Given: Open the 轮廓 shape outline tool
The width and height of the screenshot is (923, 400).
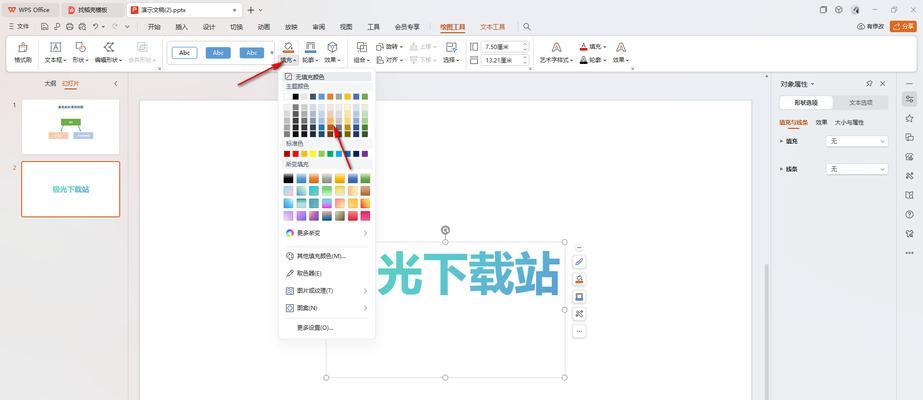Looking at the screenshot, I should click(x=310, y=52).
